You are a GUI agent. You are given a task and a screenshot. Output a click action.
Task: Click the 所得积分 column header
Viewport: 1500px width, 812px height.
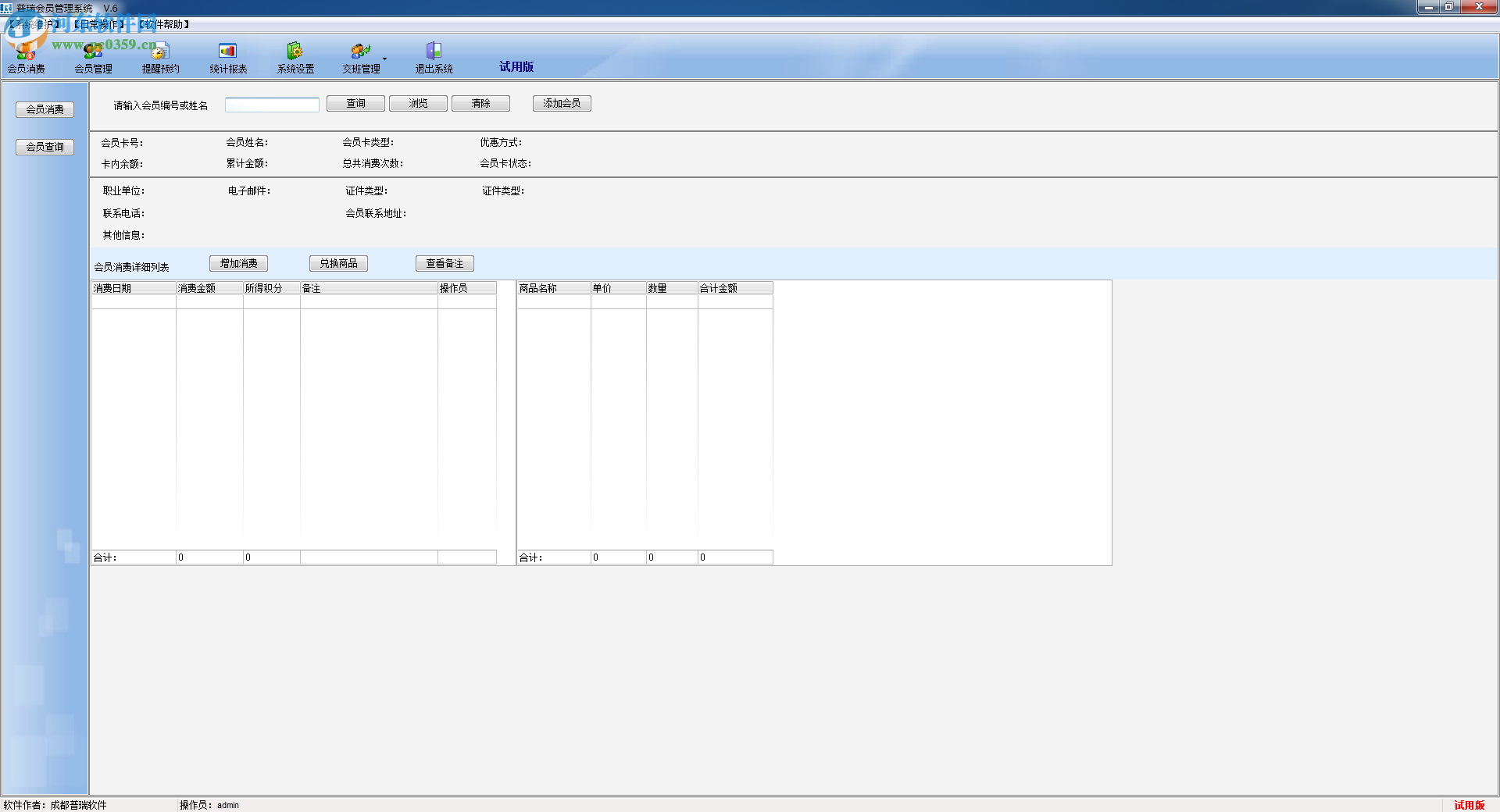[x=272, y=288]
